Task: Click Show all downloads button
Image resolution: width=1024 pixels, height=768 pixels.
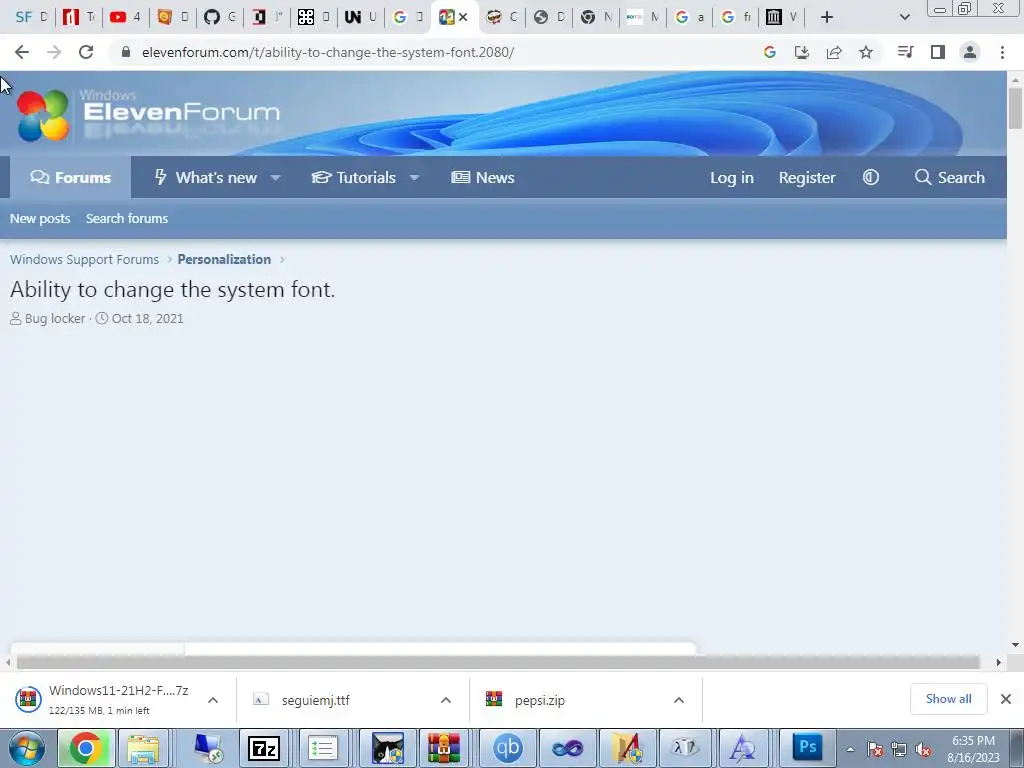Action: [948, 699]
